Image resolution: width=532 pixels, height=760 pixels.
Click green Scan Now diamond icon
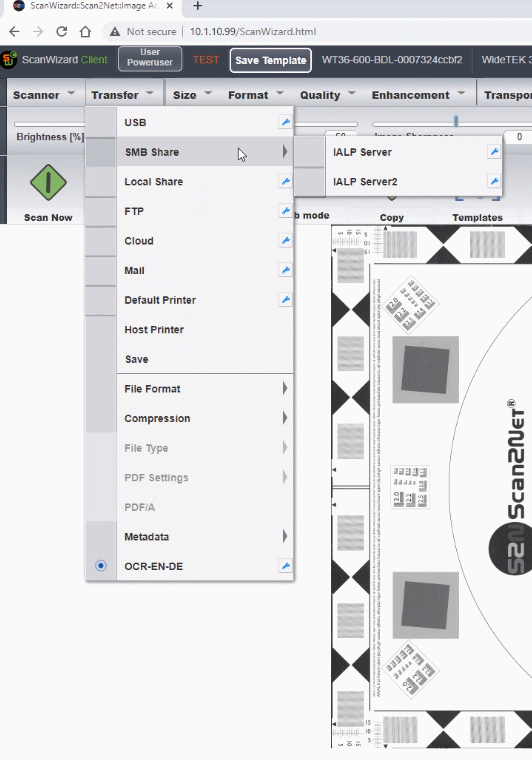pos(48,183)
